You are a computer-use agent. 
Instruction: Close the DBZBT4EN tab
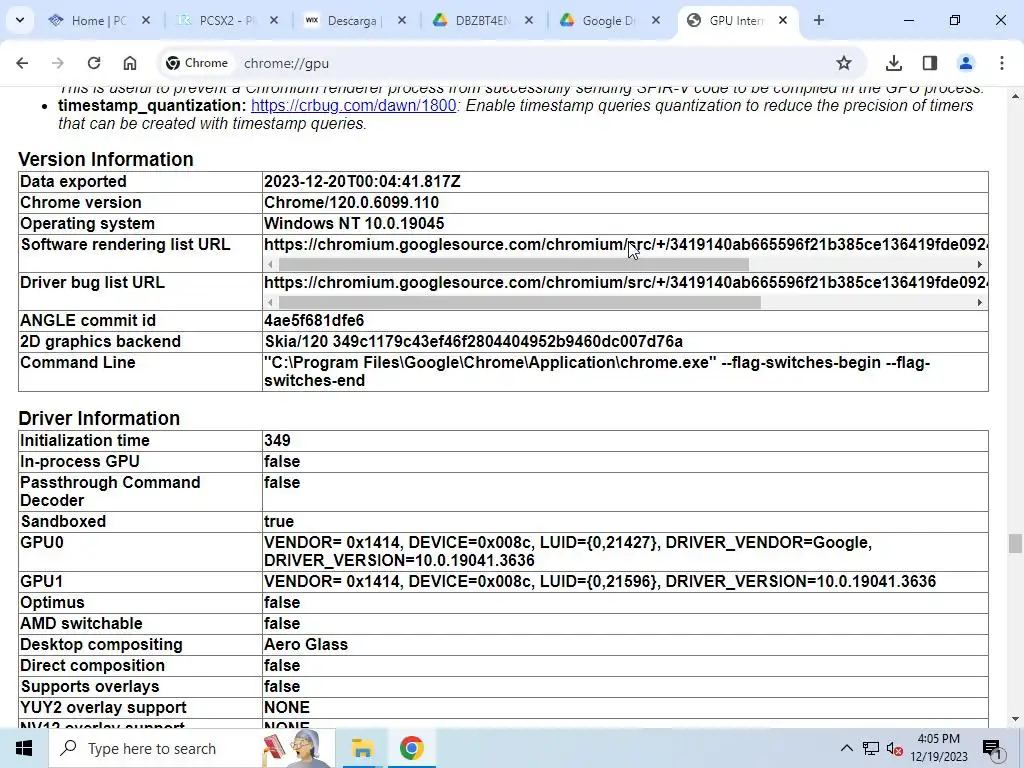529,21
